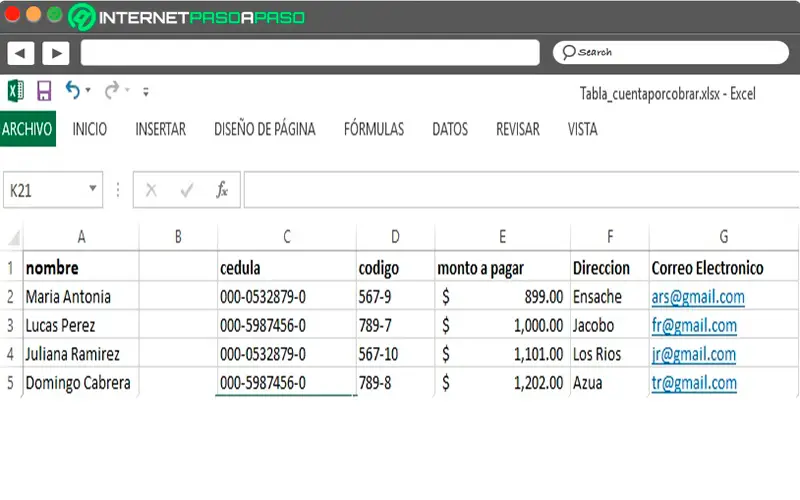
Task: Click the select-all corner triangle
Action: (x=14, y=238)
